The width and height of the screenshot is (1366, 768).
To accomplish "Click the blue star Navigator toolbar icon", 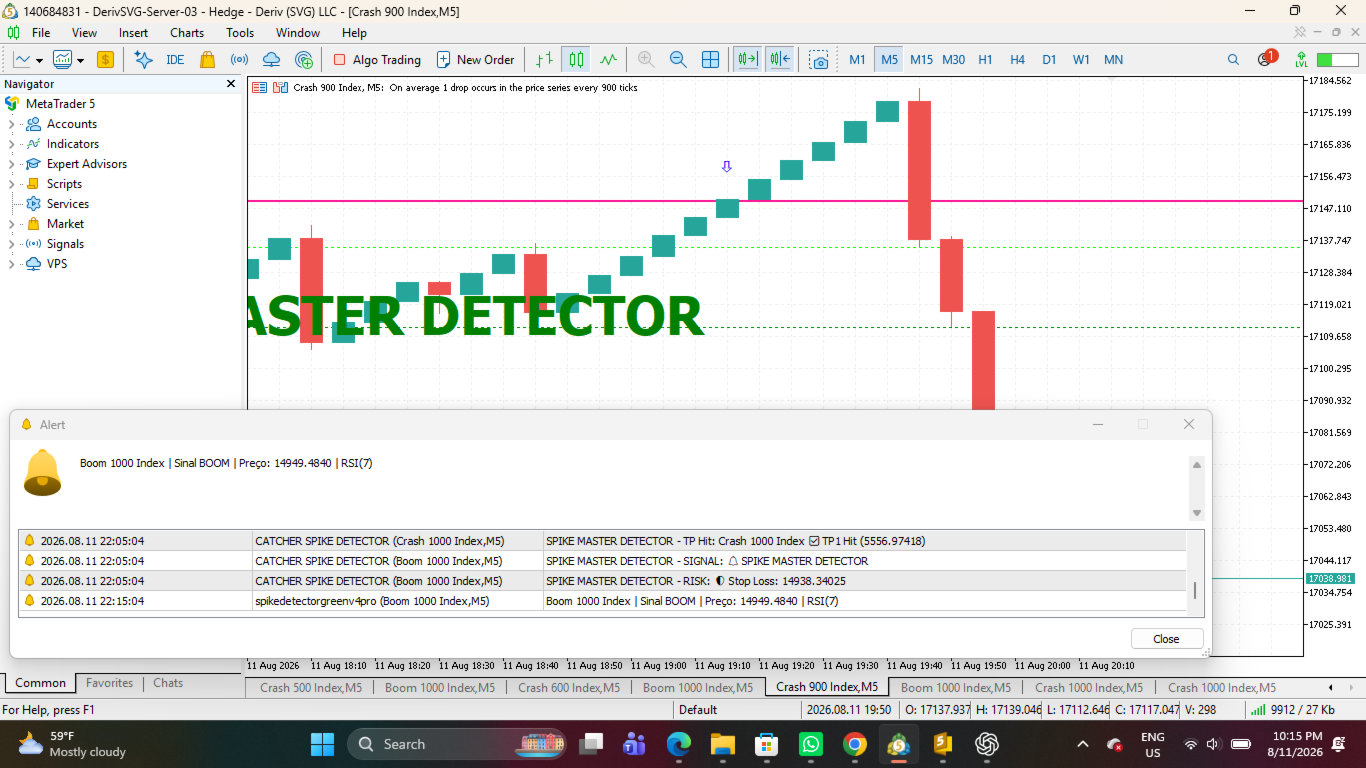I will tap(143, 60).
